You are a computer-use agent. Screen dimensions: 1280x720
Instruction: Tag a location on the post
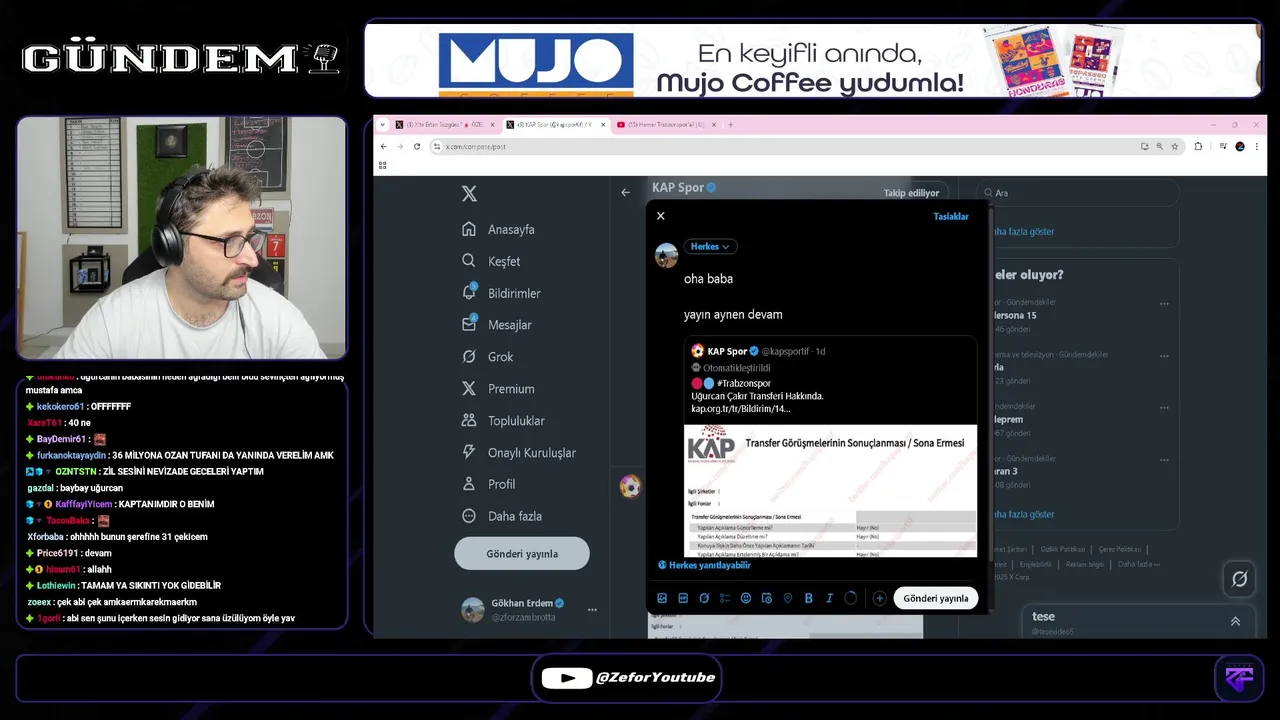point(788,598)
